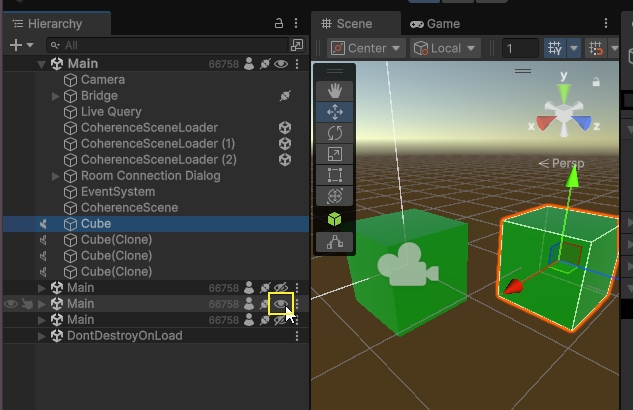
Task: Open search-by-type button in Hierarchy search
Action: point(296,45)
